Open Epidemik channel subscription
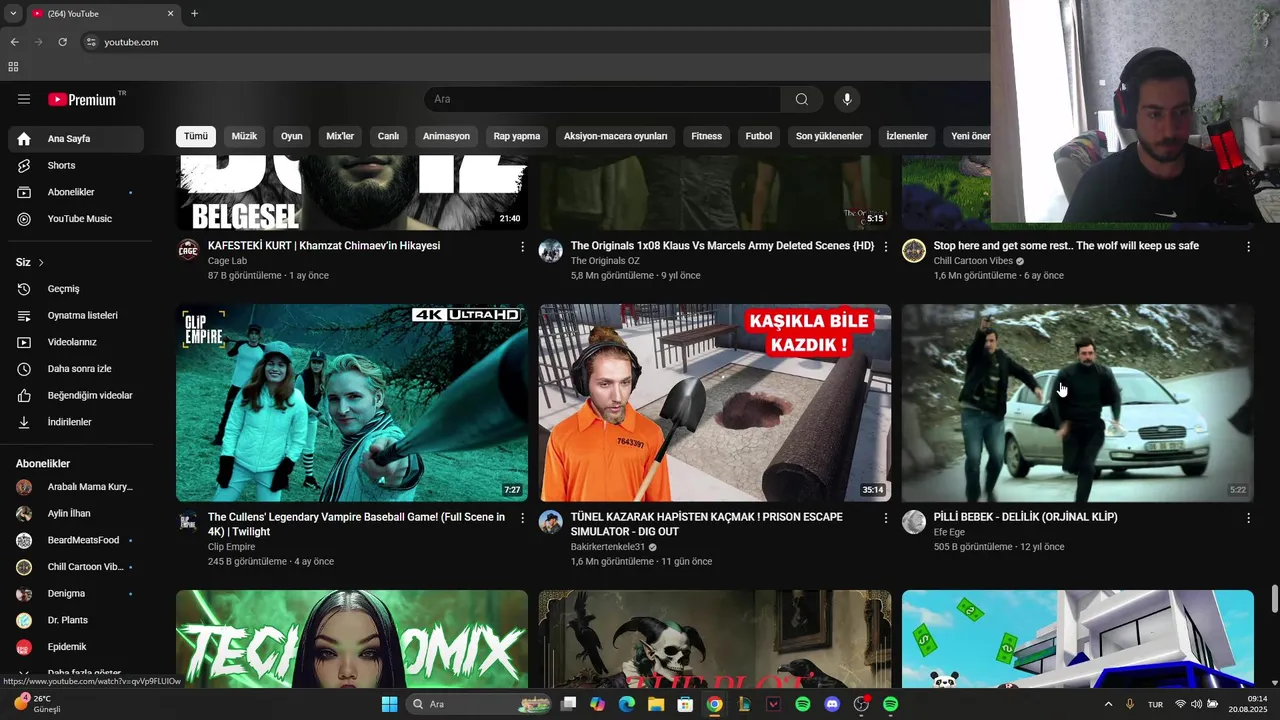 tap(76, 647)
